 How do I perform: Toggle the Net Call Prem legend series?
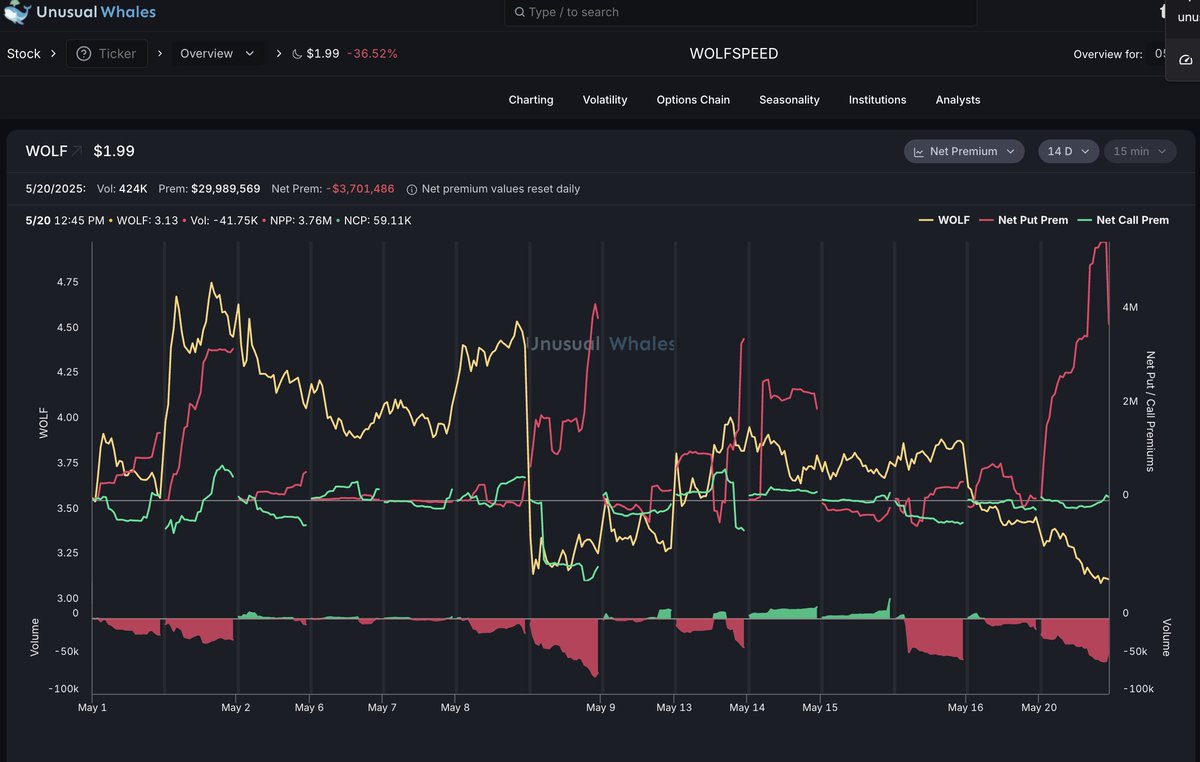pyautogui.click(x=1123, y=220)
